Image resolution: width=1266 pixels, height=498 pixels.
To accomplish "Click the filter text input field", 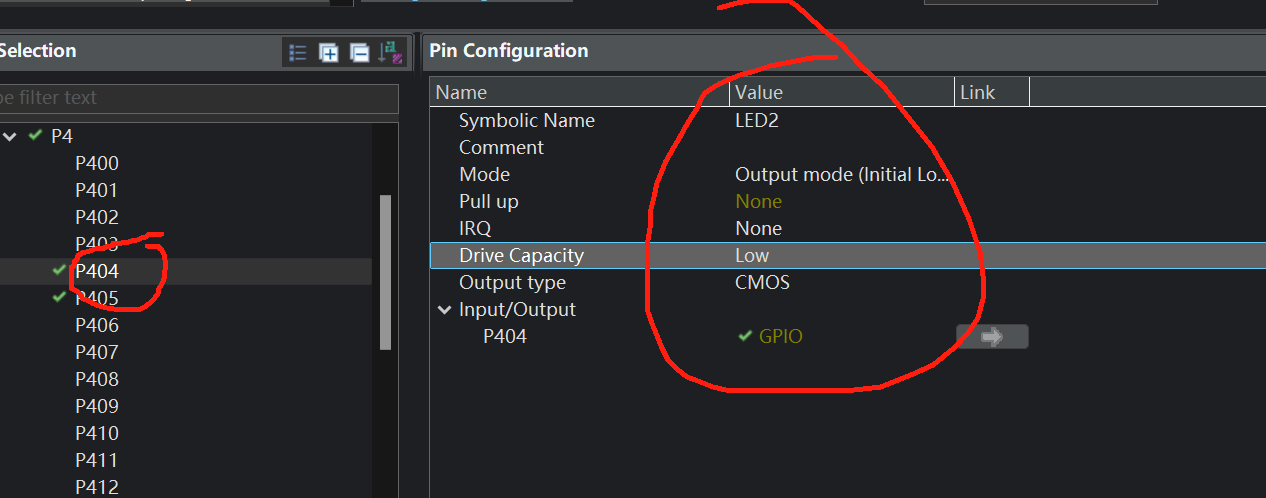I will click(198, 98).
